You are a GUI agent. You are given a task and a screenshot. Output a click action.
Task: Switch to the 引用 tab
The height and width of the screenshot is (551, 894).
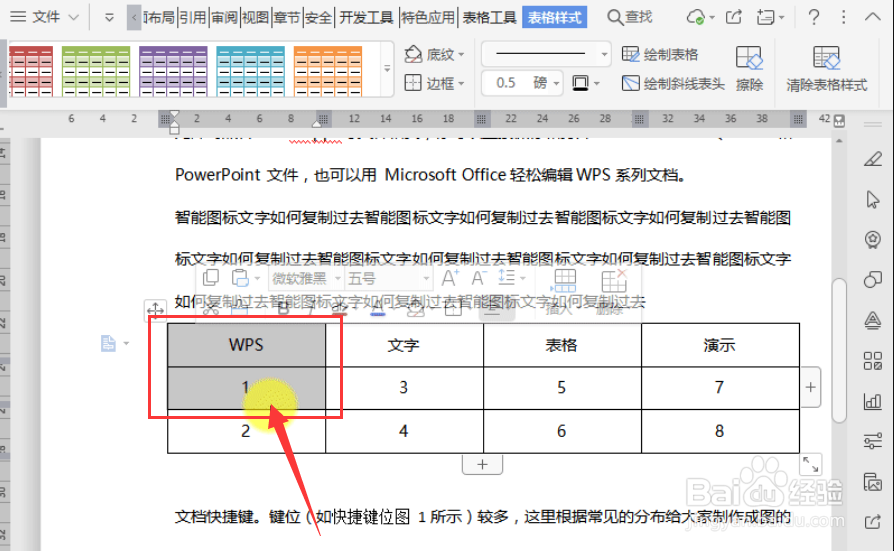tap(193, 18)
